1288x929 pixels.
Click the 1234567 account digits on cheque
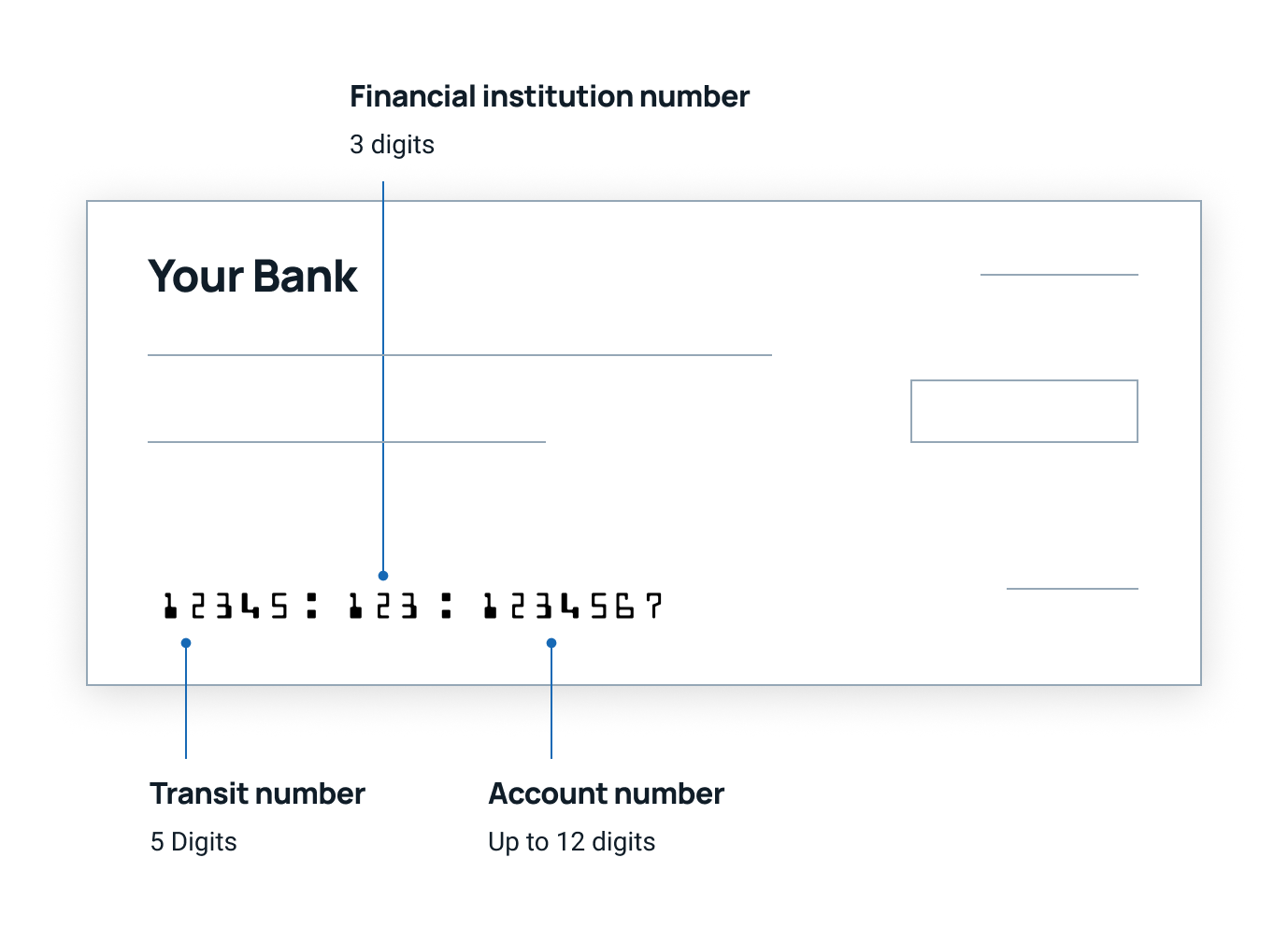[x=572, y=606]
